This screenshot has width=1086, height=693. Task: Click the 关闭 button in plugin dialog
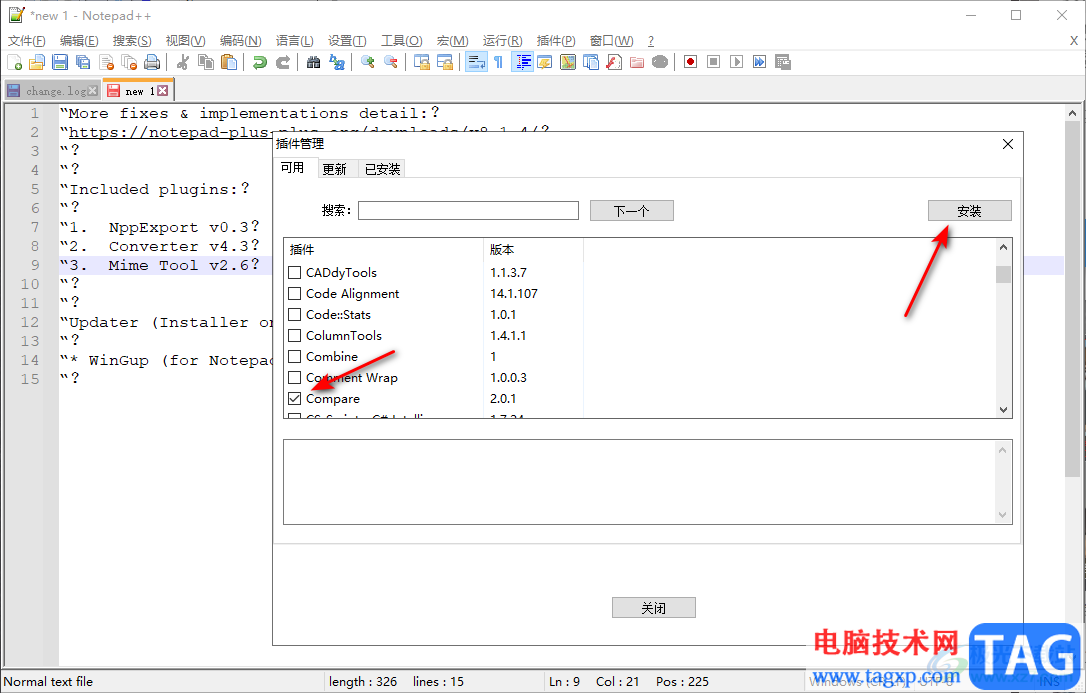coord(654,608)
